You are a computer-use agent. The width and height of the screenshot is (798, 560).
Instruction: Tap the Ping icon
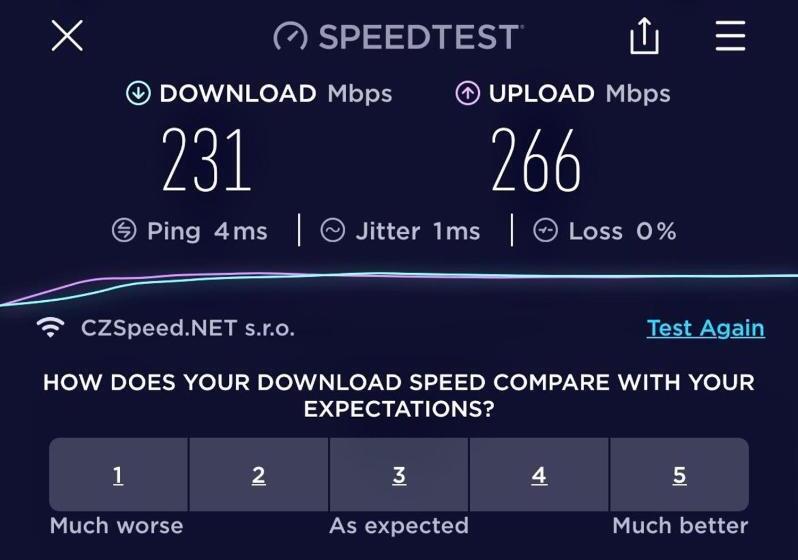click(x=124, y=230)
